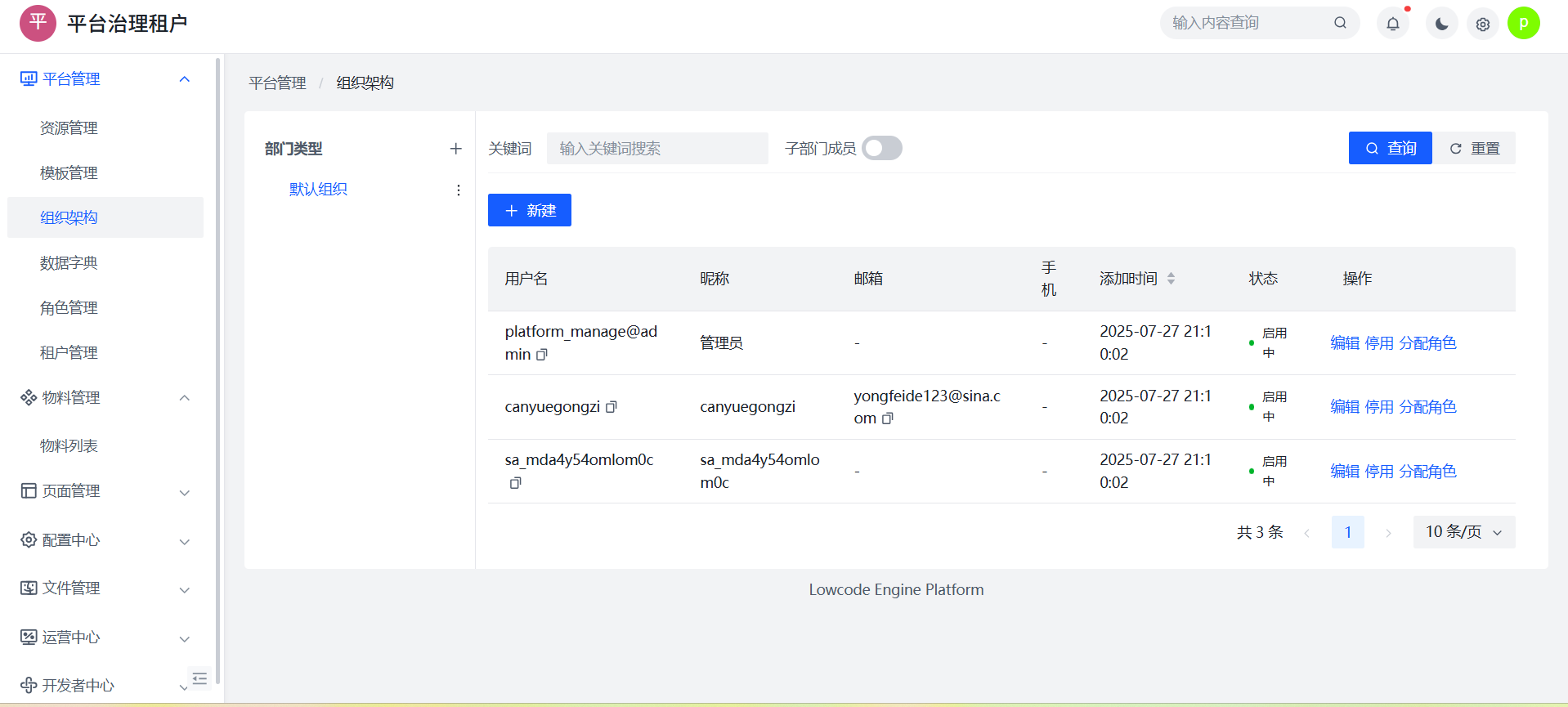Open more options for 默认组织
This screenshot has width=1568, height=707.
(458, 190)
